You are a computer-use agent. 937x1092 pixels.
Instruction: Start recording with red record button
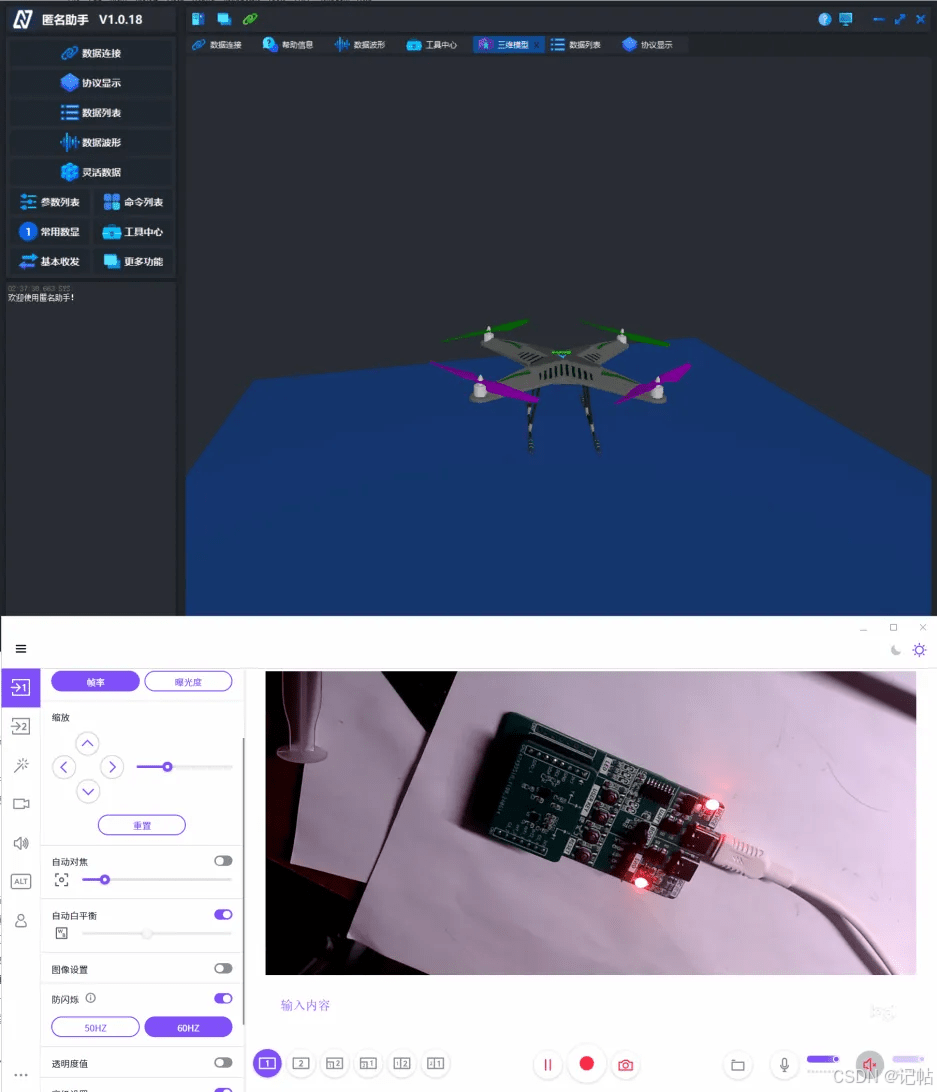tap(587, 1063)
